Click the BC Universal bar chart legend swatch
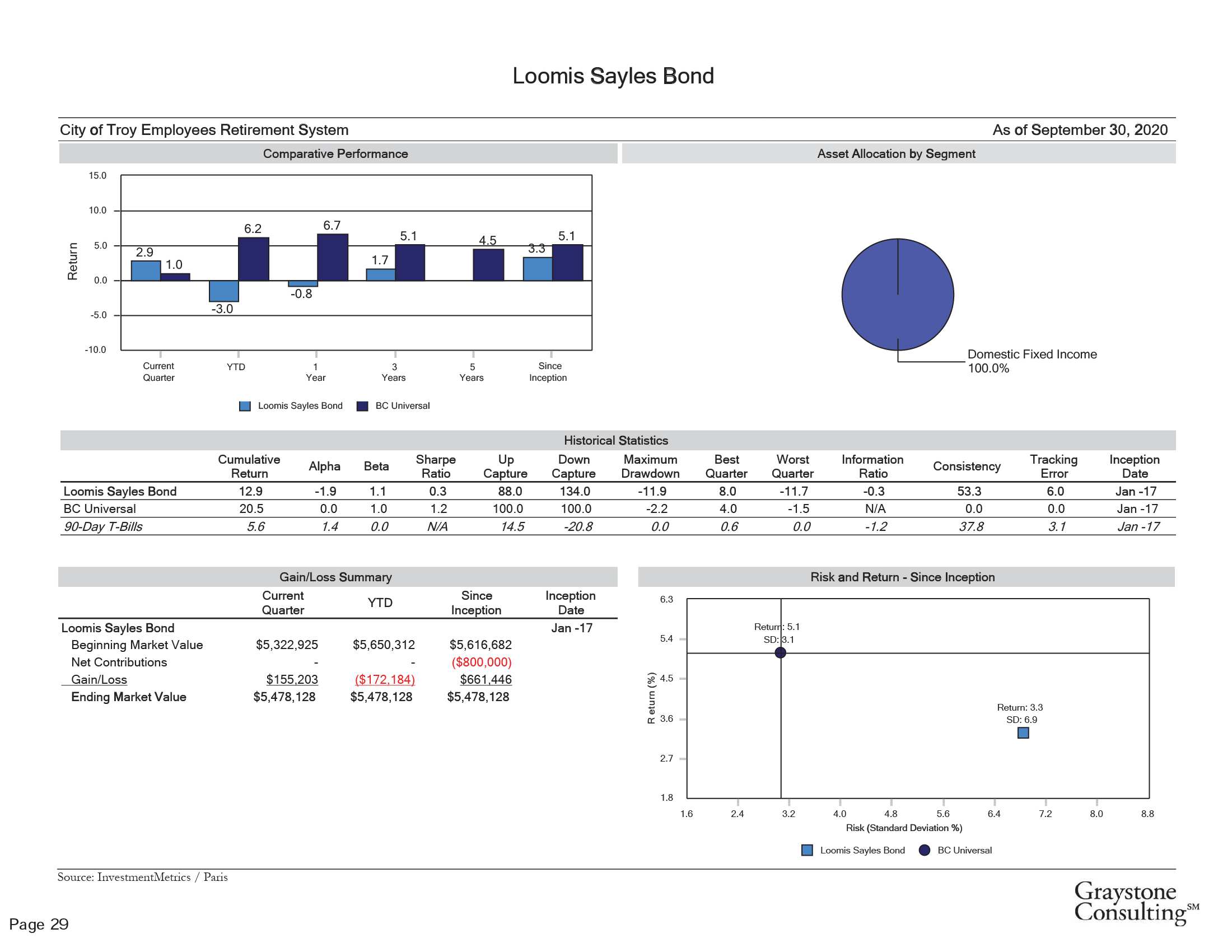 [363, 406]
